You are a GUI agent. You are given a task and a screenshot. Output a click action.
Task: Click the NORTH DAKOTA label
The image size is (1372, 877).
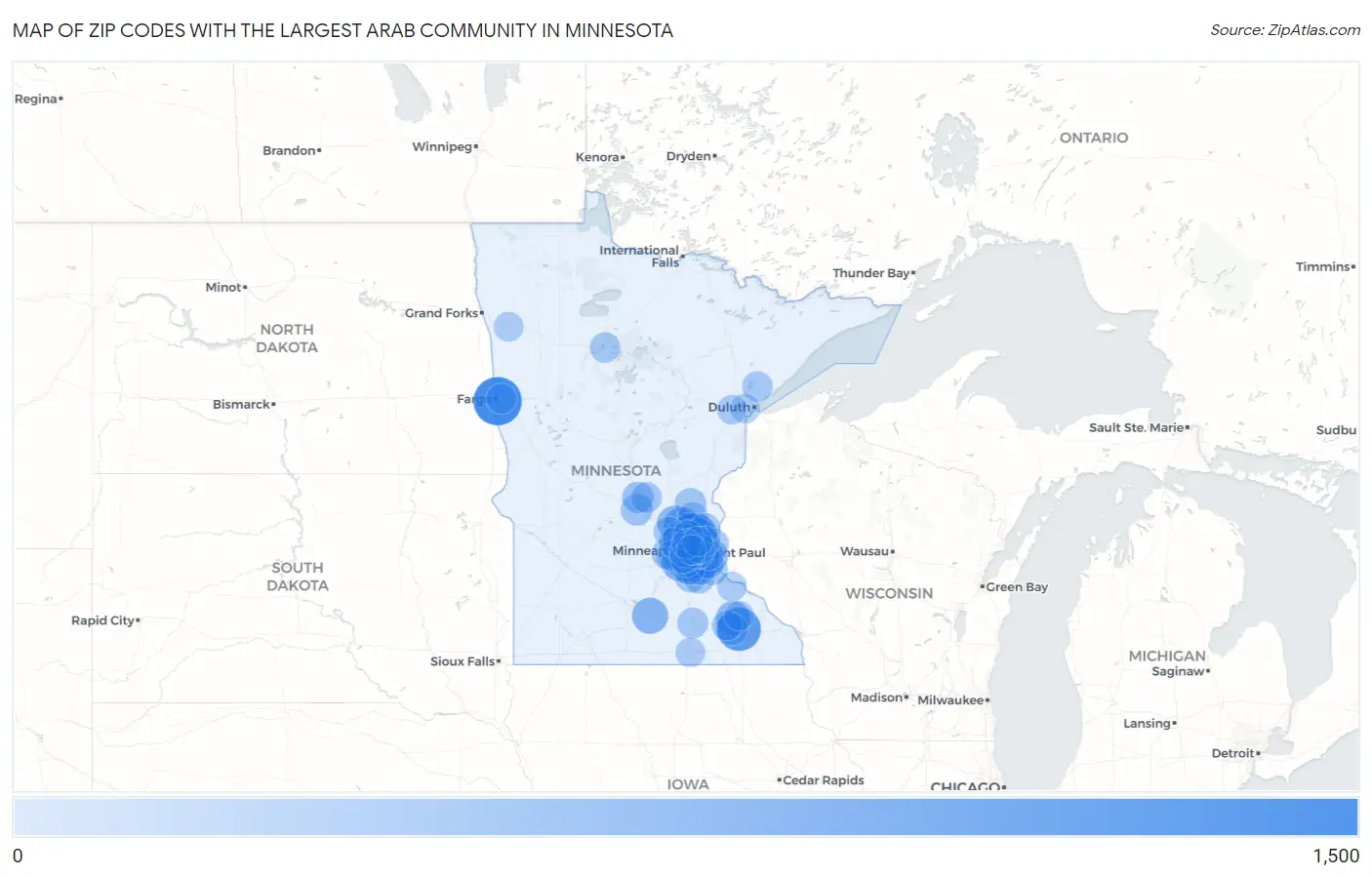pyautogui.click(x=287, y=339)
